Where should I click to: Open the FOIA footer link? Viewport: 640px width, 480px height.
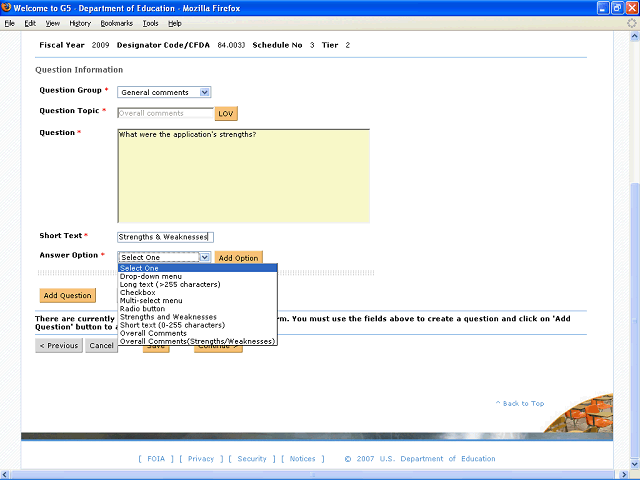click(156, 459)
